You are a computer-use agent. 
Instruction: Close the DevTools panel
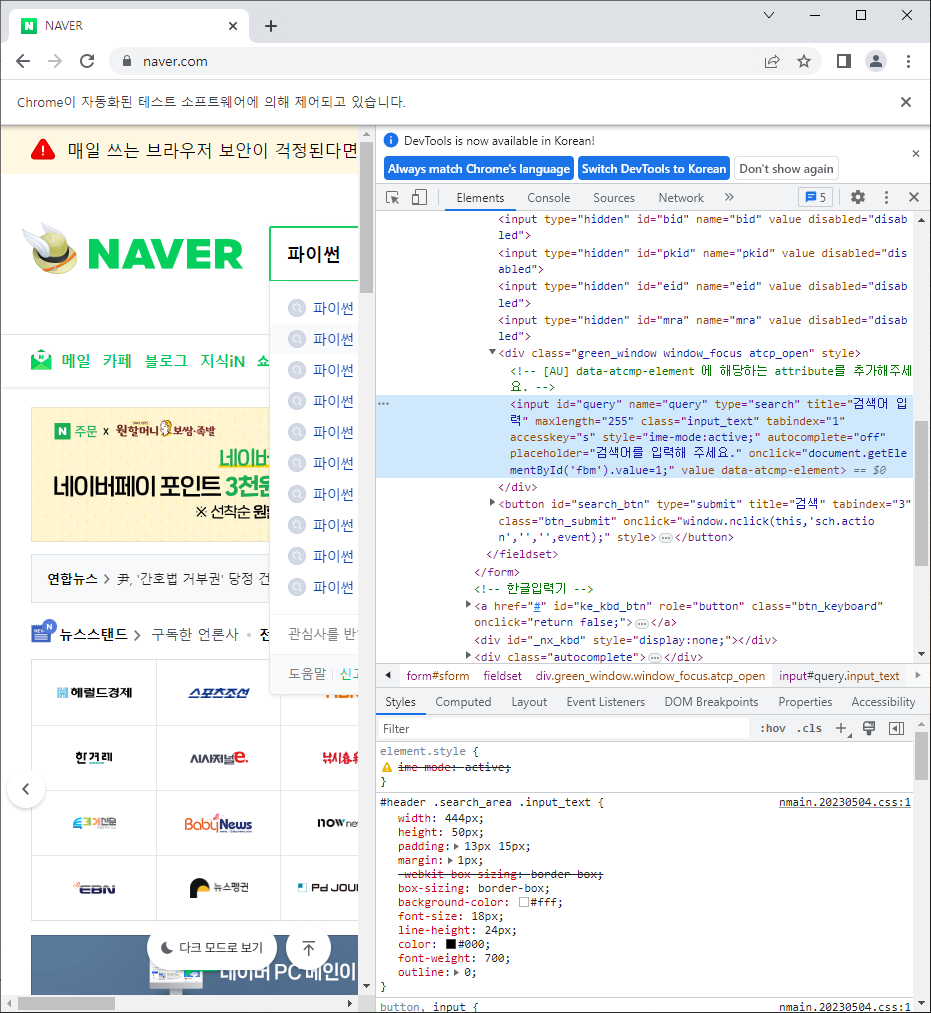(914, 197)
